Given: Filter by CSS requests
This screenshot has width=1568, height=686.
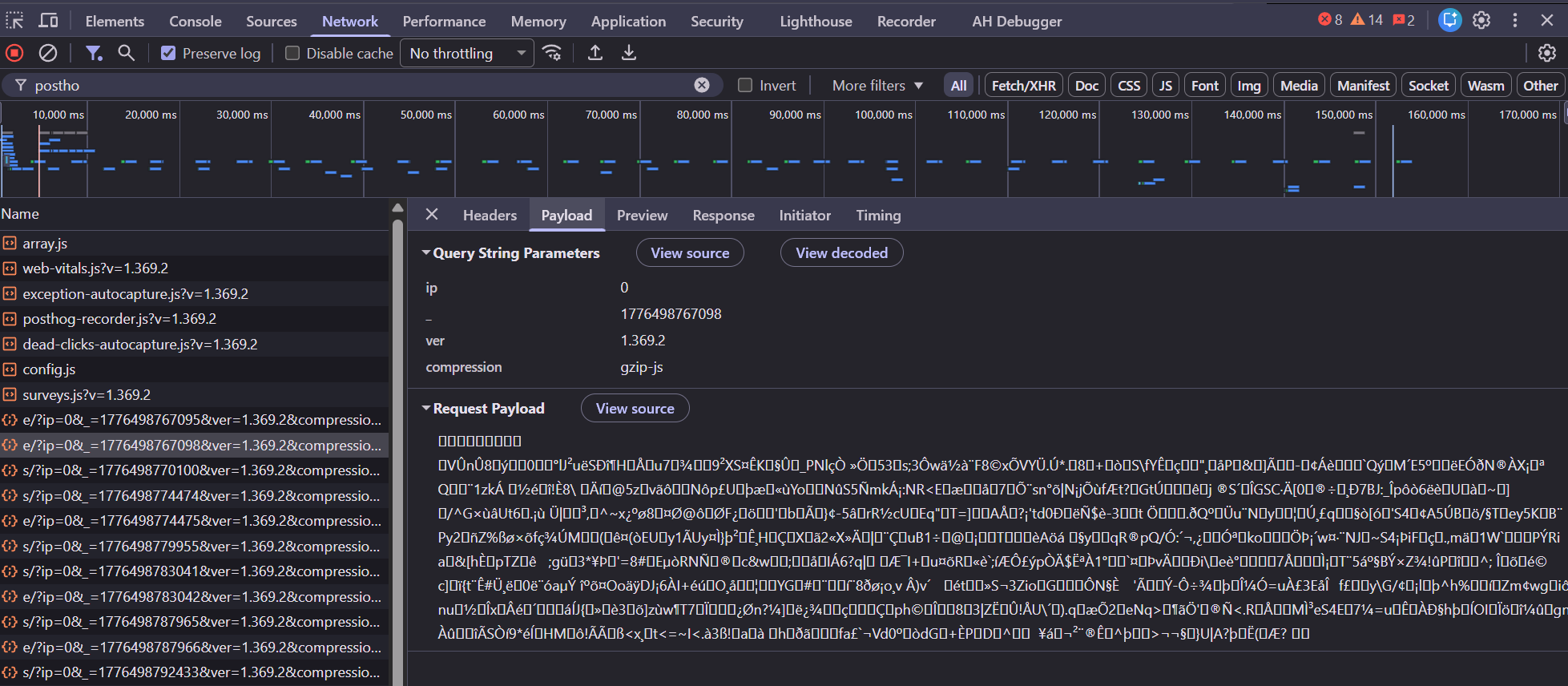Looking at the screenshot, I should pos(1129,85).
